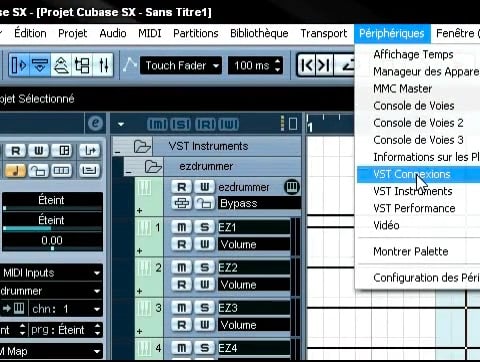480x362 pixels.
Task: Toggle Write on the ezdrummer Bypass track
Action: [204, 187]
